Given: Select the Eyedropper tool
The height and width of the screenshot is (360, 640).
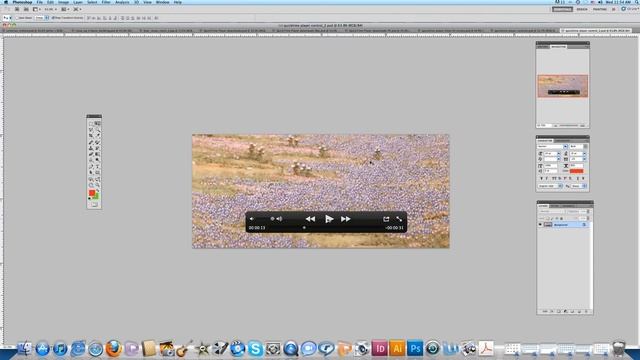Looking at the screenshot, I should pos(98,136).
